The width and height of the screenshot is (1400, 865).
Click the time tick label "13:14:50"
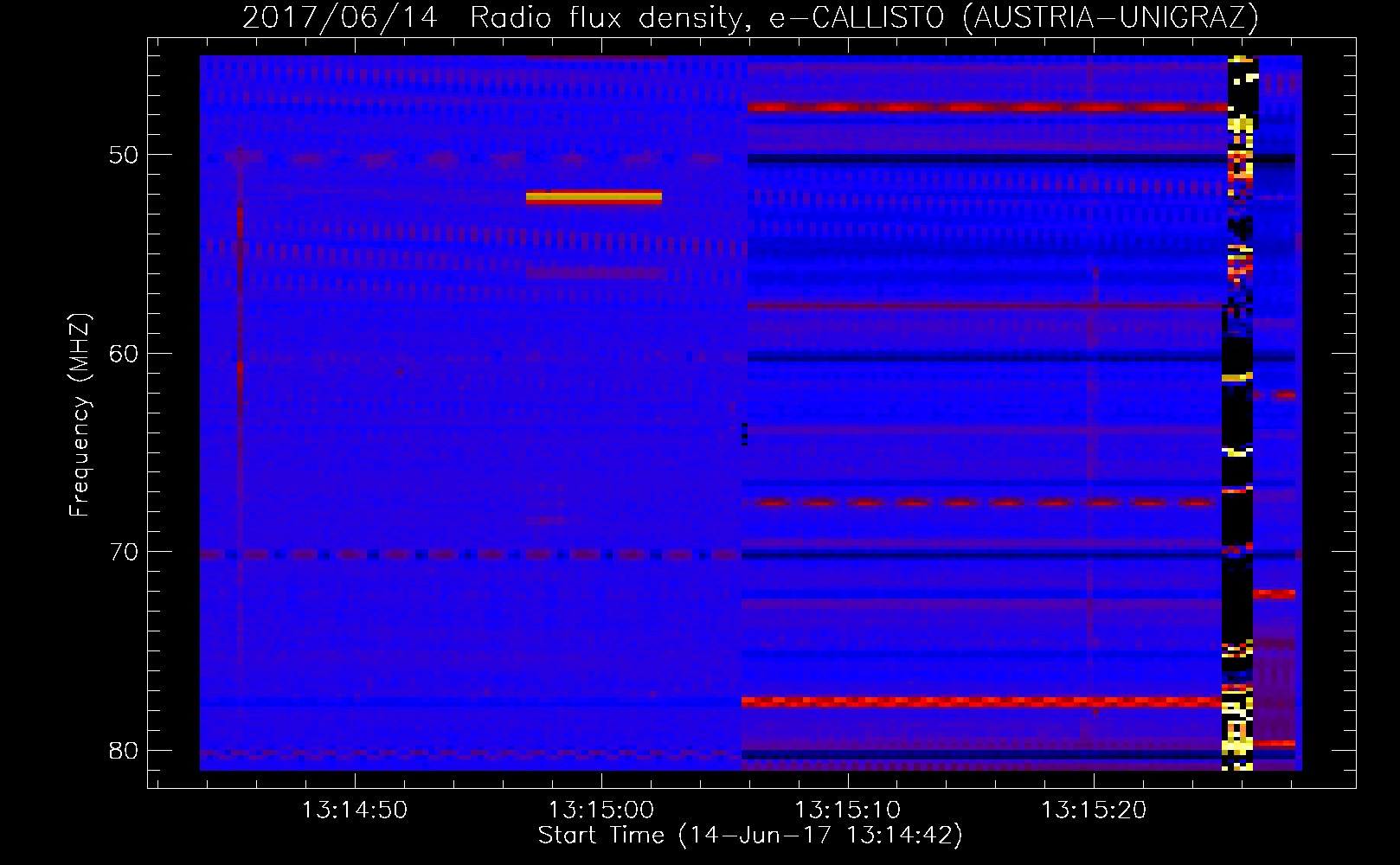click(x=355, y=811)
